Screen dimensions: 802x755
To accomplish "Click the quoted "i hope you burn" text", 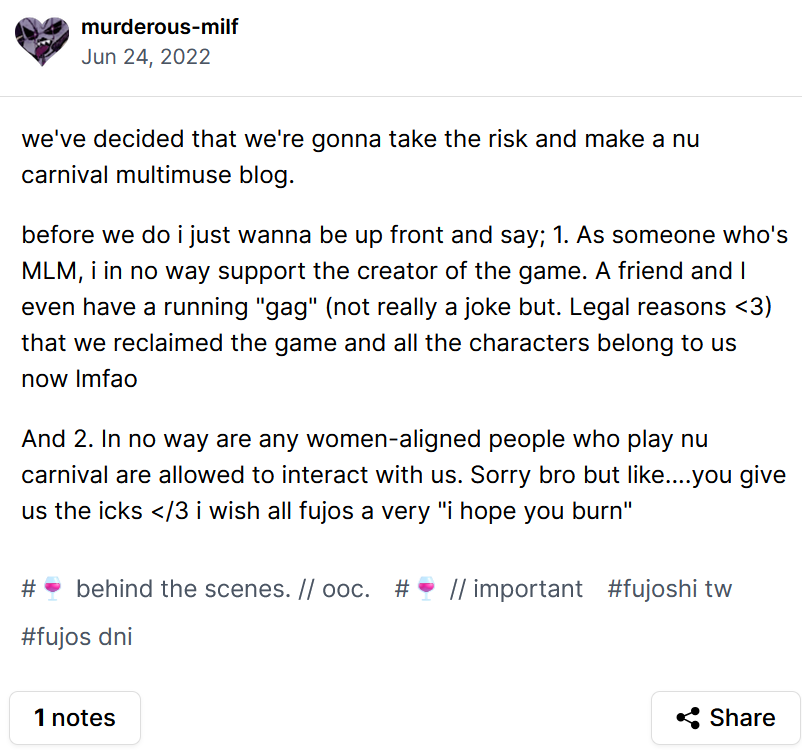I will (533, 512).
